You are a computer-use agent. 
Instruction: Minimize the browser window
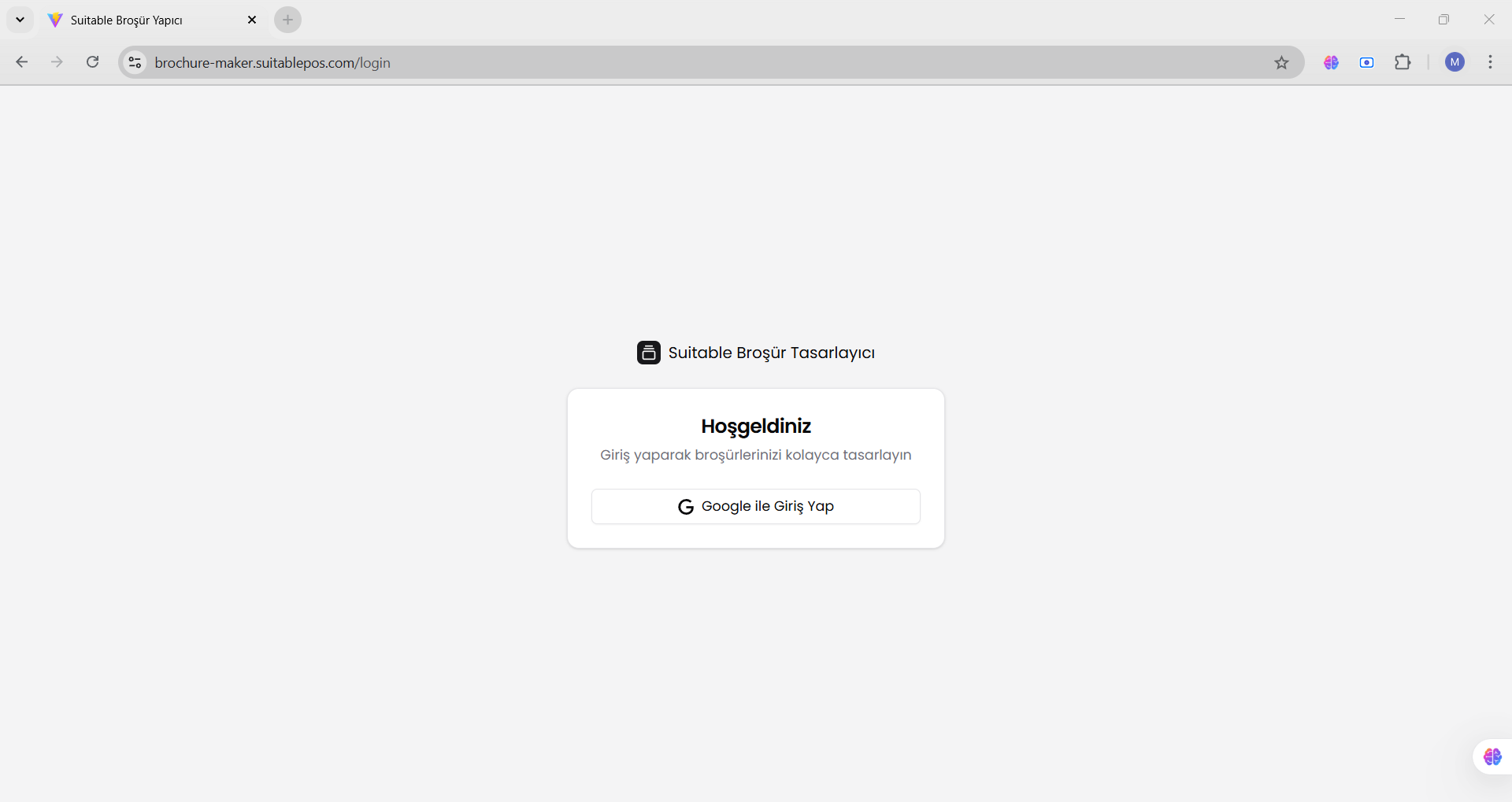pyautogui.click(x=1399, y=20)
